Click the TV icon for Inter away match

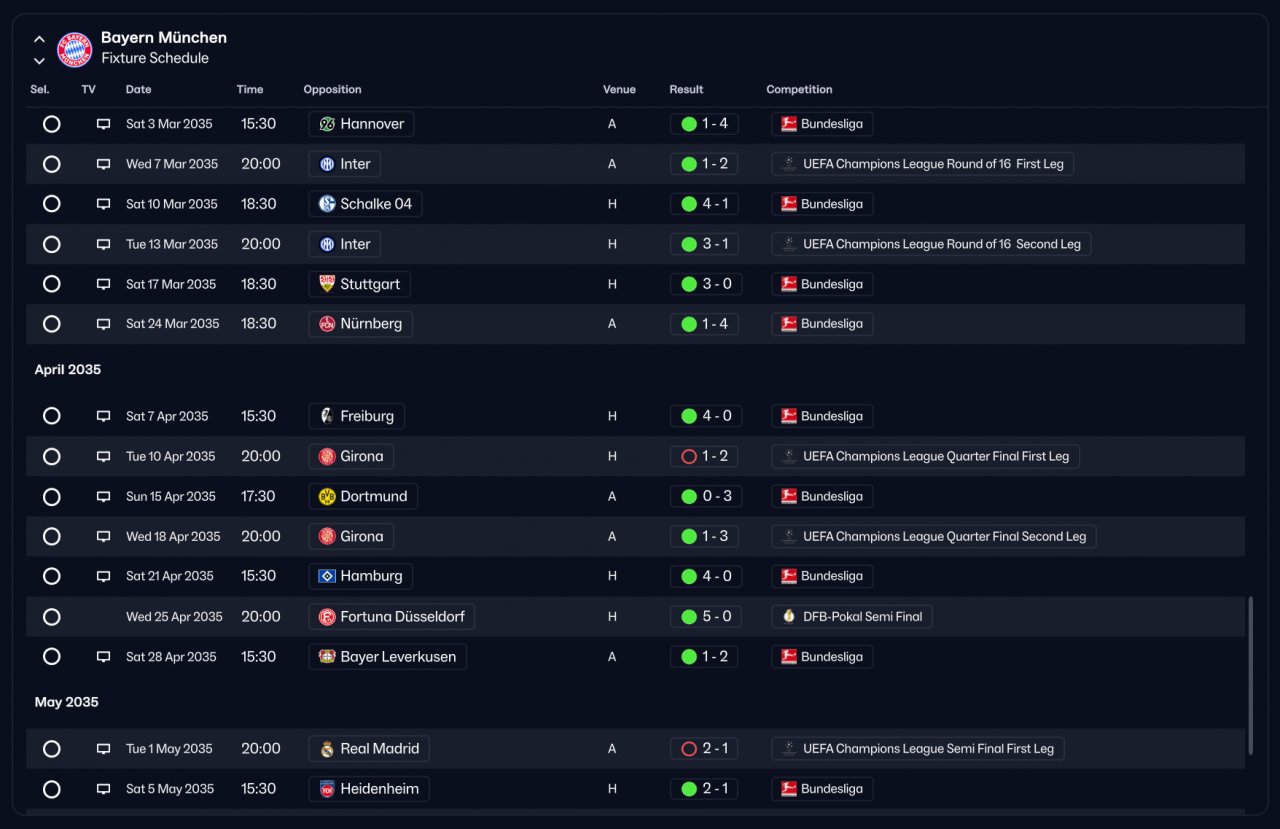coord(103,164)
